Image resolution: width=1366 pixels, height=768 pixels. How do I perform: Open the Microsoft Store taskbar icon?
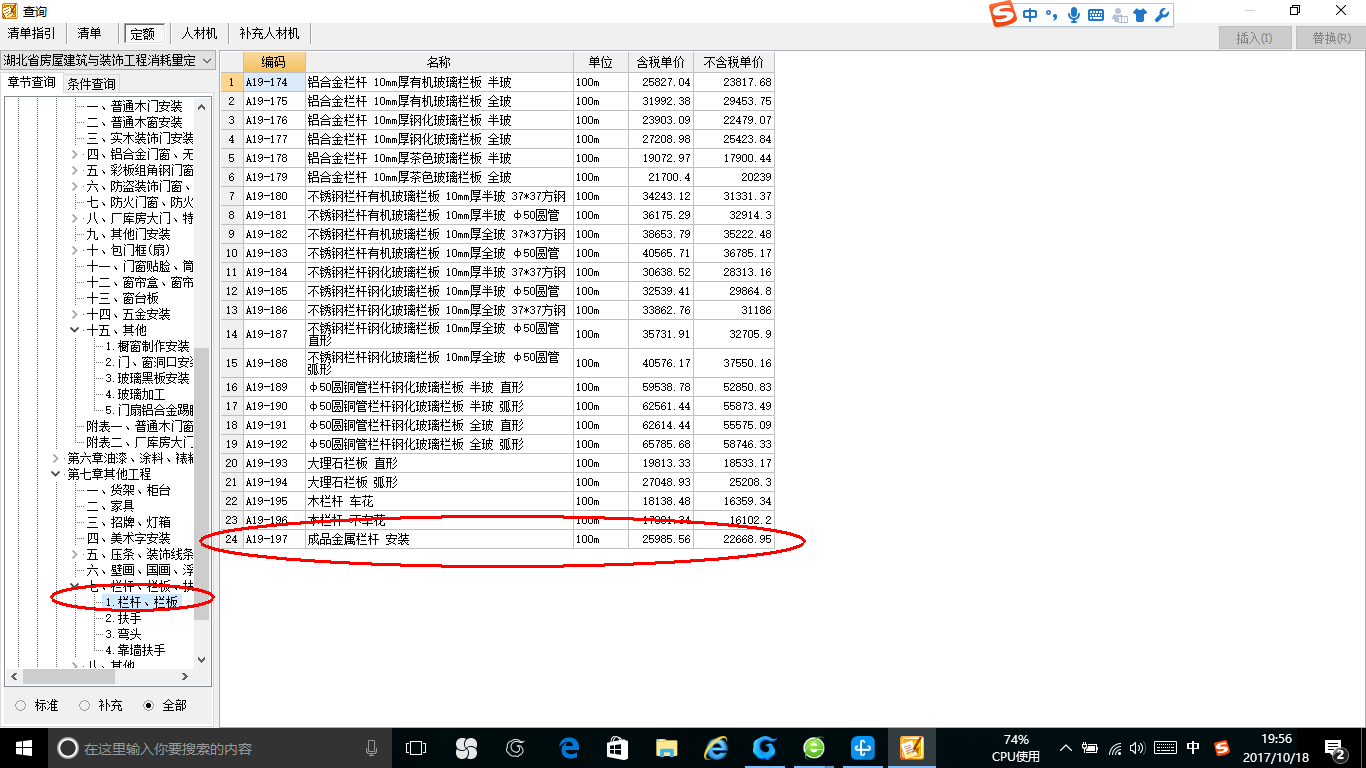[617, 748]
